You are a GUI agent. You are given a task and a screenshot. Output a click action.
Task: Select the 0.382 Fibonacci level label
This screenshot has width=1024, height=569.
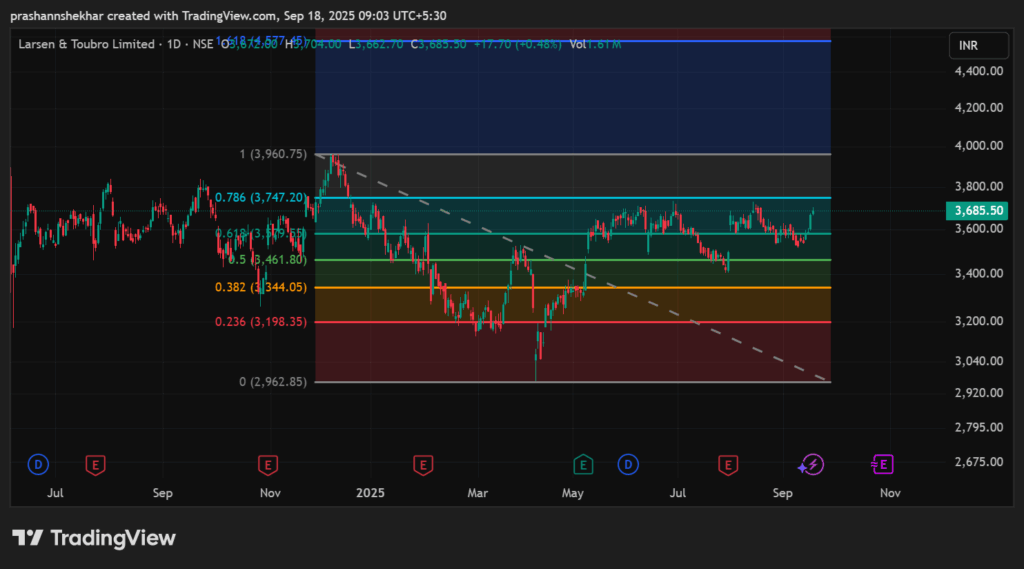(261, 288)
